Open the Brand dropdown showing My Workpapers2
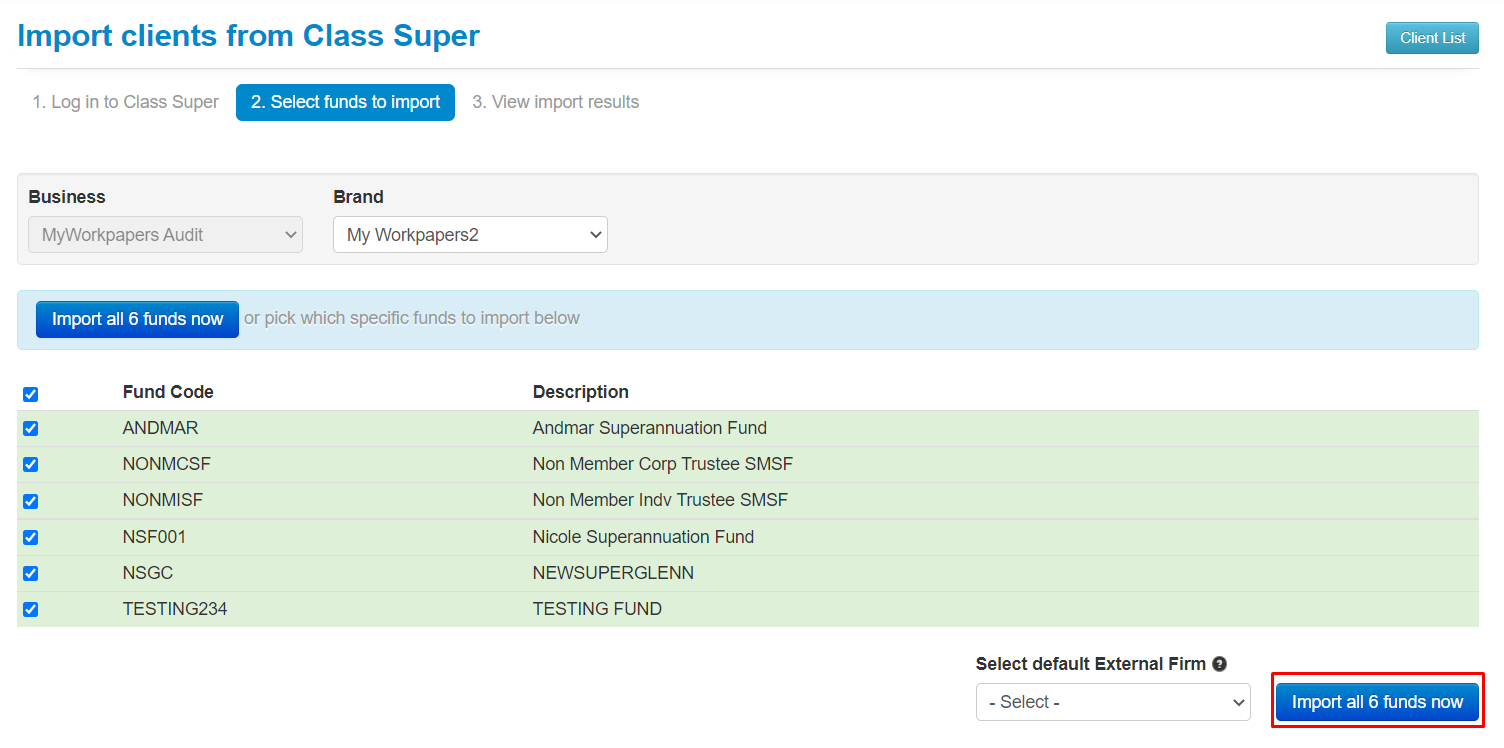This screenshot has height=748, width=1504. 470,235
